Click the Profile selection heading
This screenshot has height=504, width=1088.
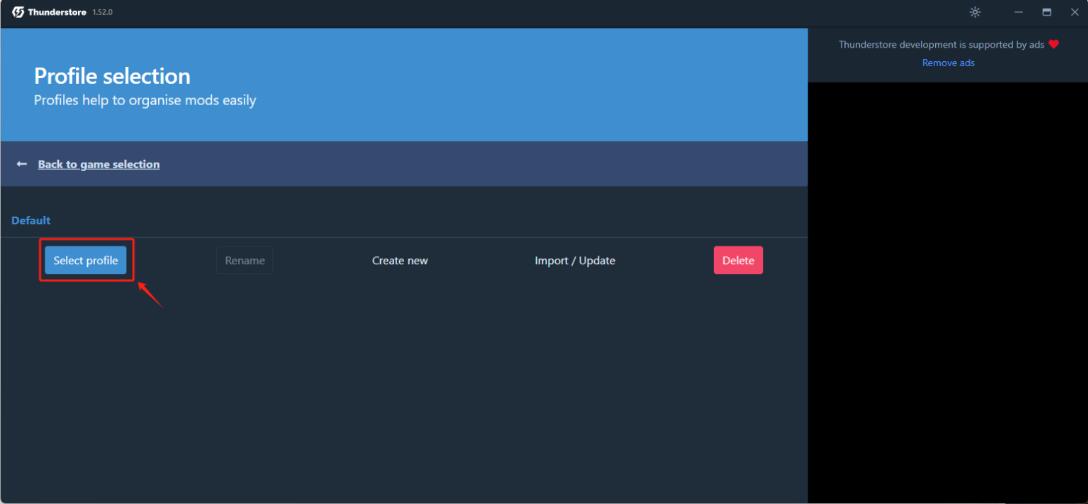coord(112,76)
